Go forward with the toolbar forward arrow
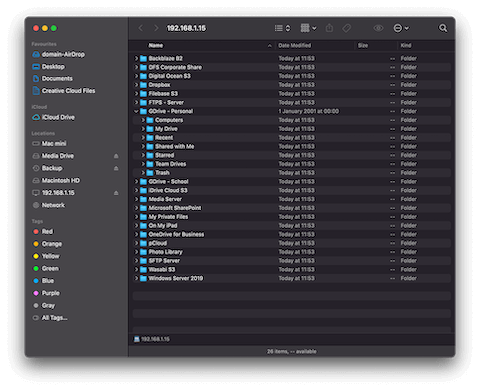This screenshot has width=480, height=390. click(156, 28)
